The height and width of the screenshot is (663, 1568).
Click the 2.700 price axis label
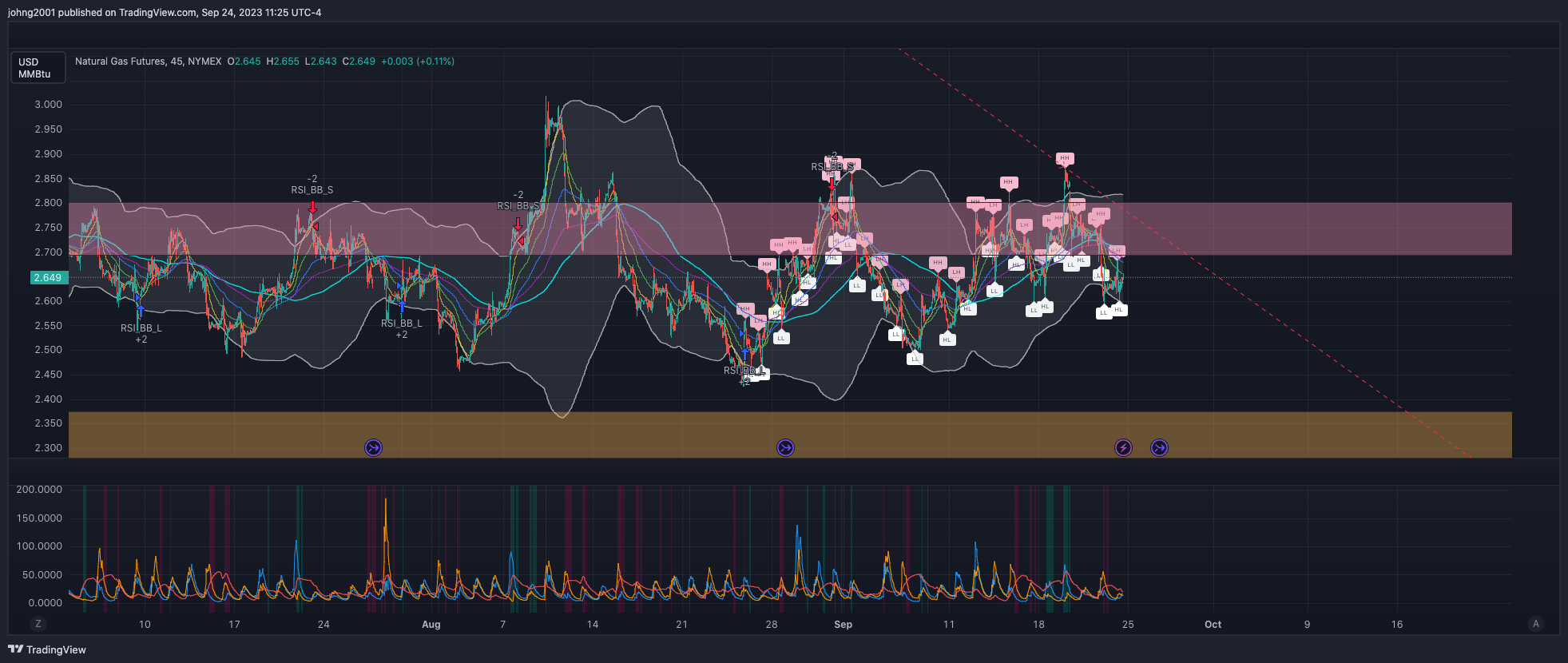point(48,252)
